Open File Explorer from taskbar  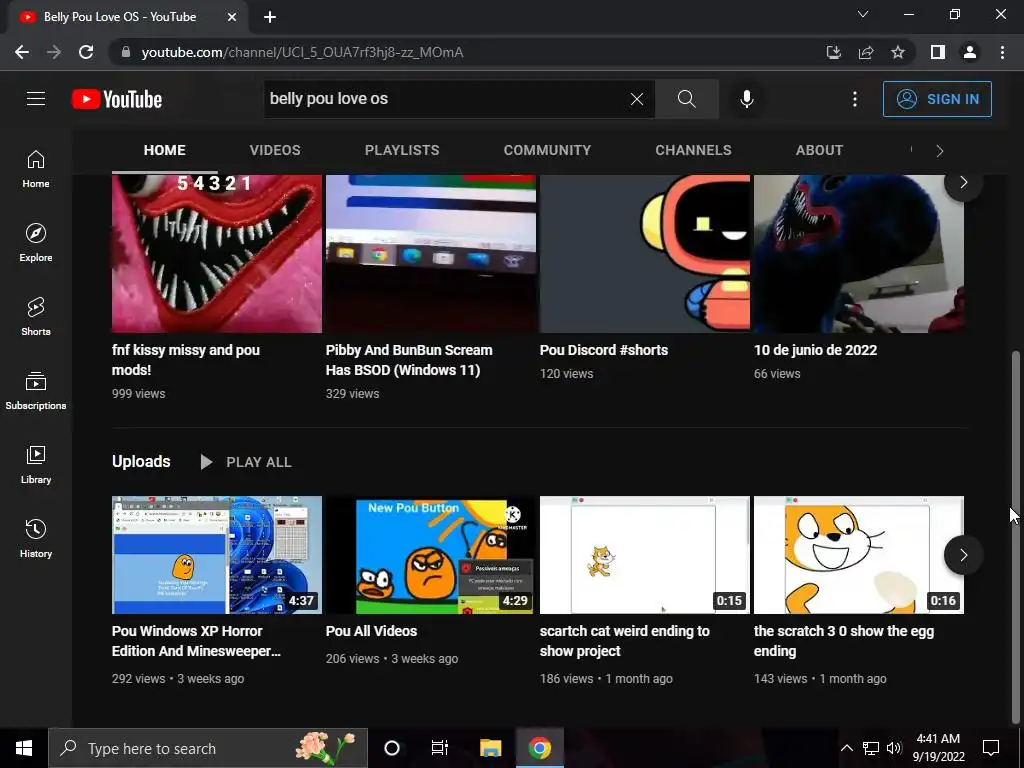490,748
